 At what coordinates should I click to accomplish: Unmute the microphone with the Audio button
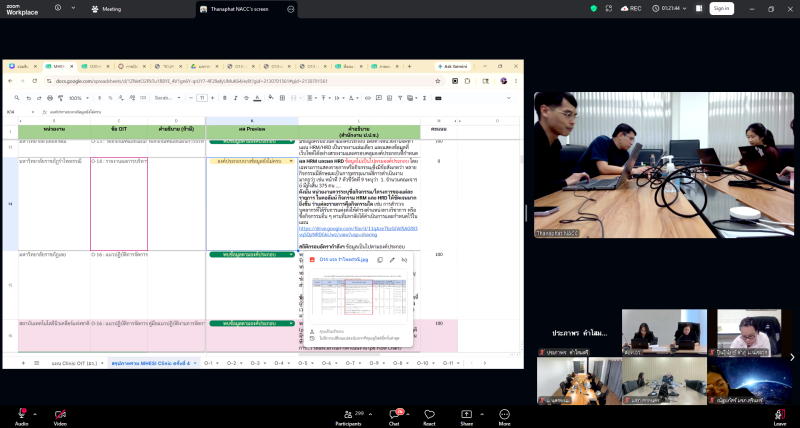coord(21,417)
